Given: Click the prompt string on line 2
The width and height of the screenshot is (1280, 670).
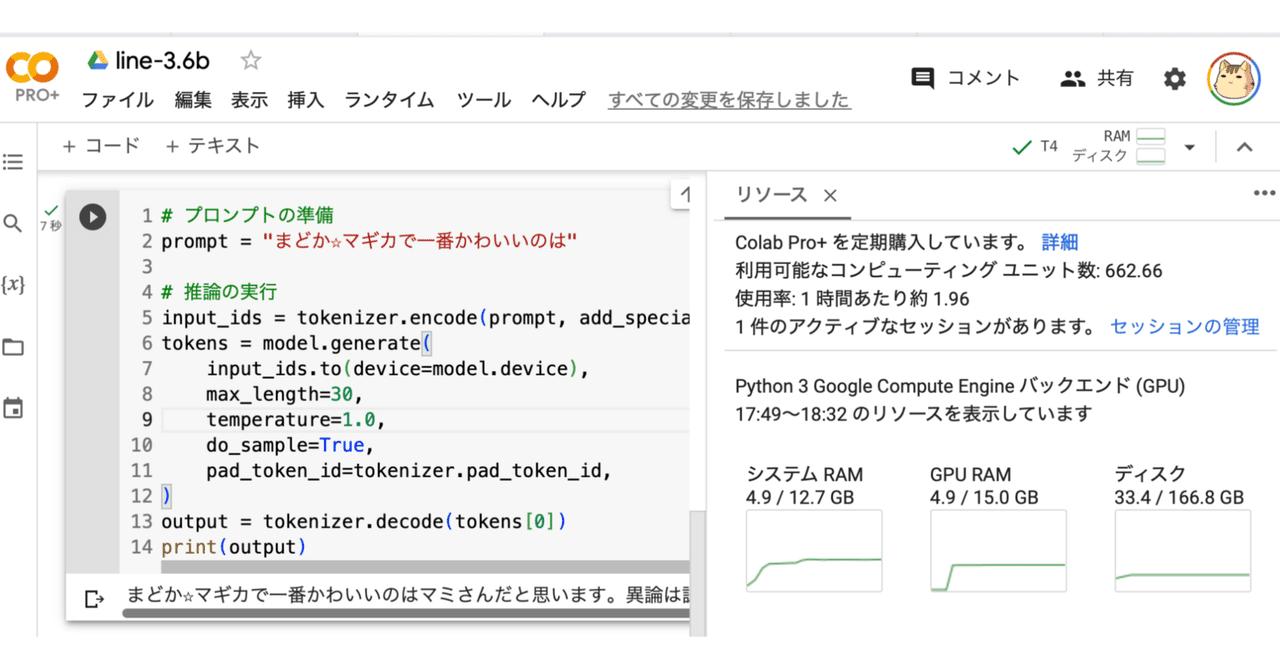Looking at the screenshot, I should click(421, 241).
